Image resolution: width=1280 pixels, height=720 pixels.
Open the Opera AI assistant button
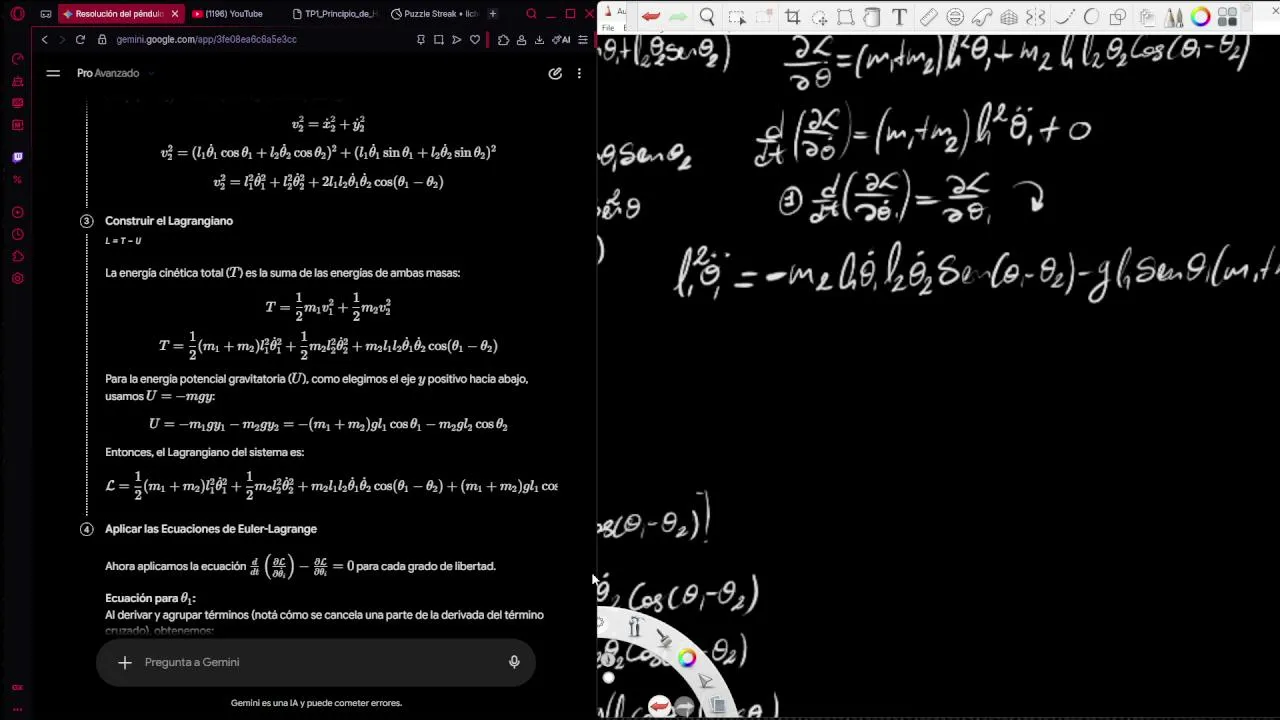[562, 39]
